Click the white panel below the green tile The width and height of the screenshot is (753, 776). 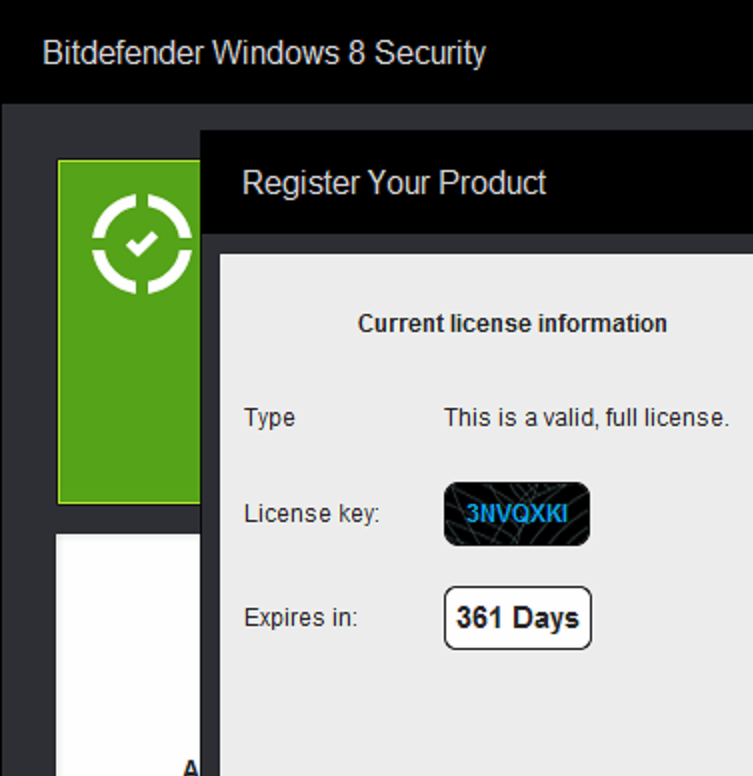pos(128,655)
